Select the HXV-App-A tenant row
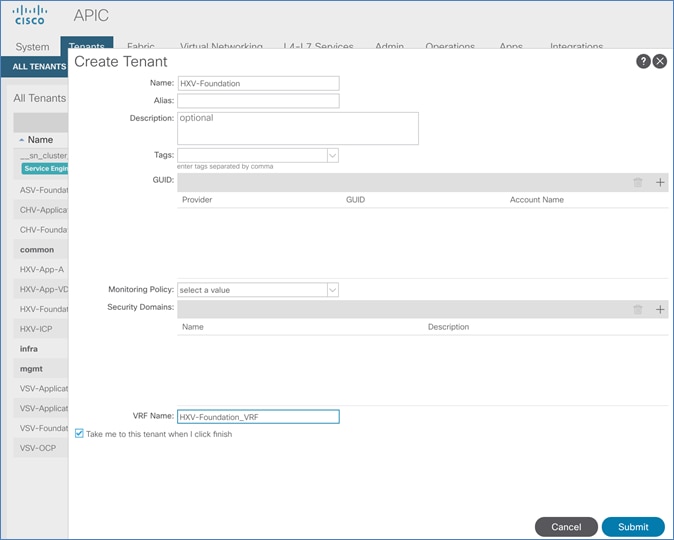 41,270
